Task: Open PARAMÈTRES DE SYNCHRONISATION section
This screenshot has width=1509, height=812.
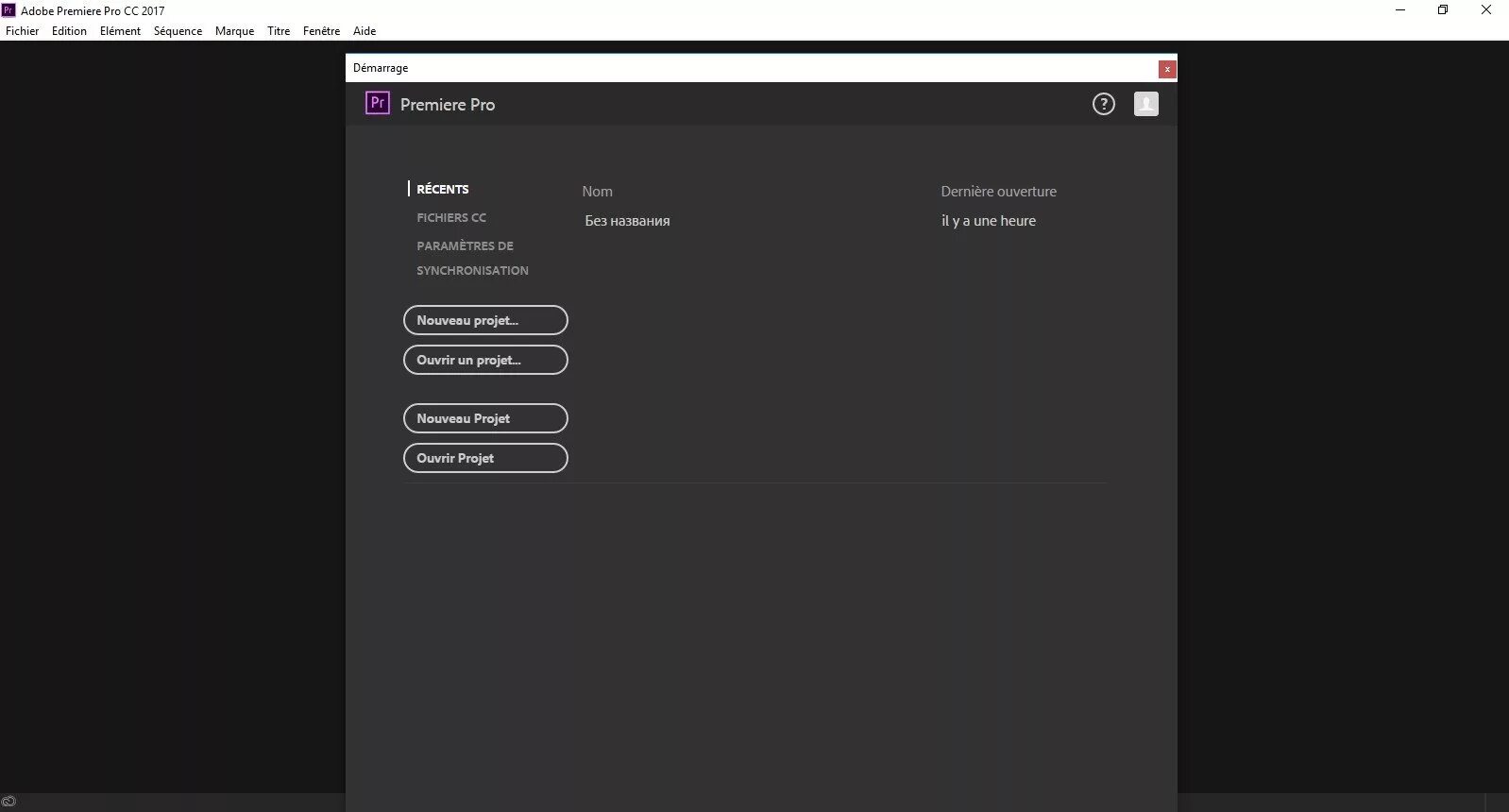Action: [472, 258]
